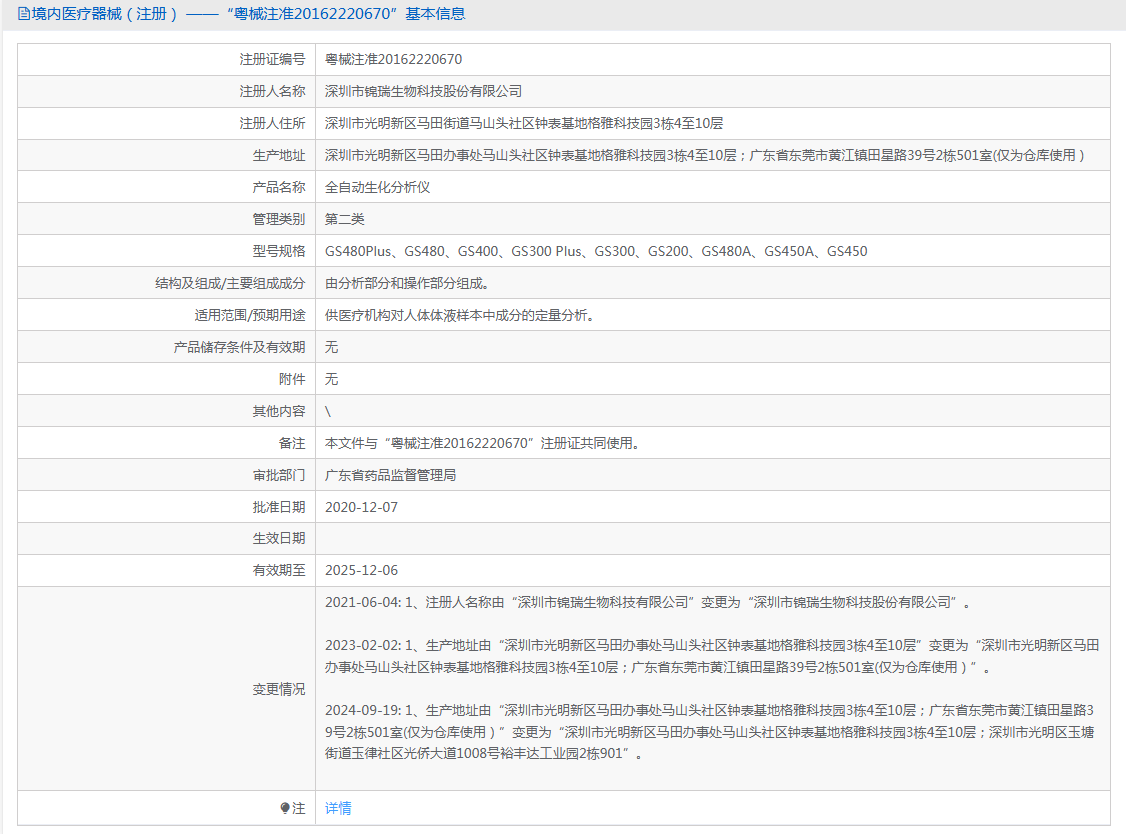Click the 生效日期 row label
1126x834 pixels.
(x=279, y=538)
